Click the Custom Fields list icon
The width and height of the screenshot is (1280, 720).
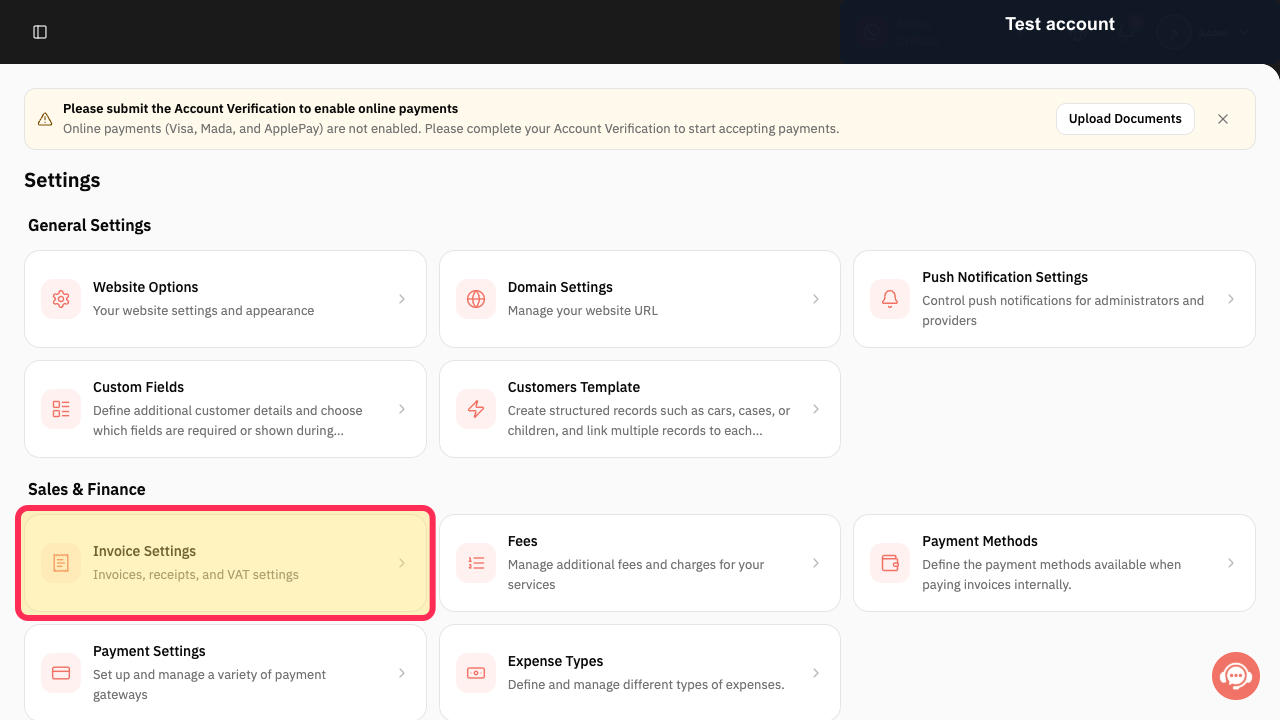pos(61,409)
